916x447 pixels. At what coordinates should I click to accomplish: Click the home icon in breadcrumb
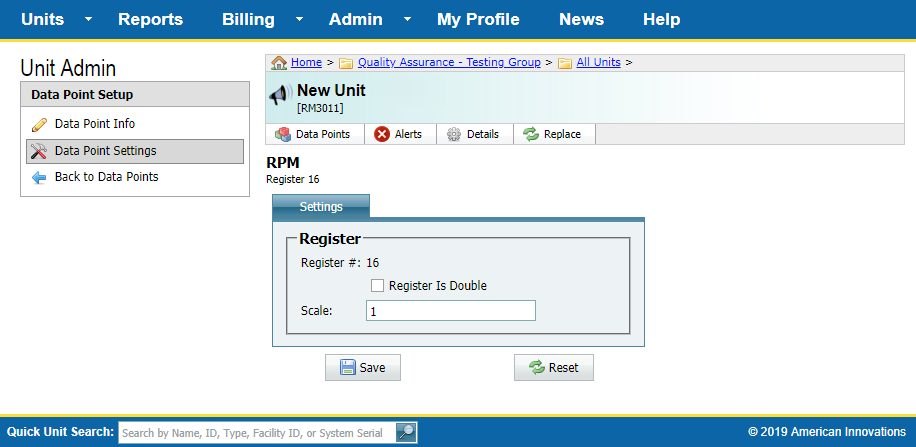279,63
